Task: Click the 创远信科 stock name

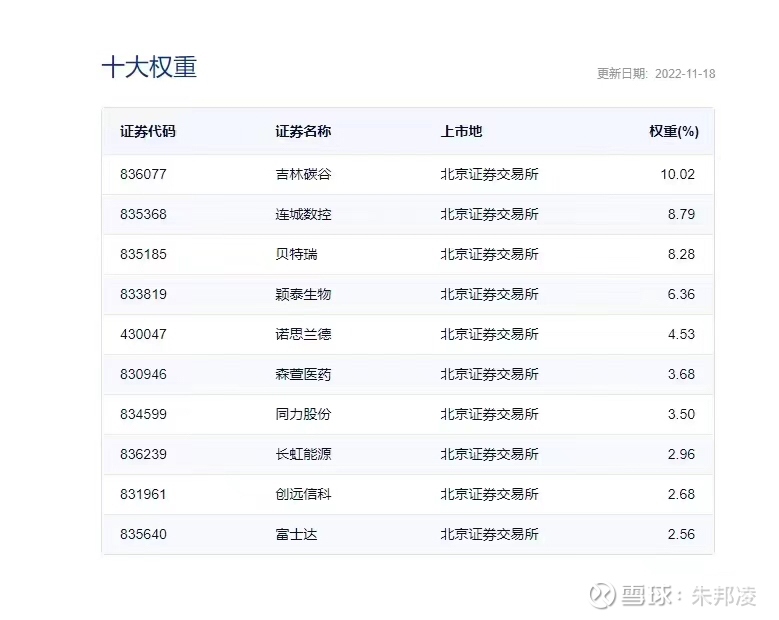Action: [303, 494]
